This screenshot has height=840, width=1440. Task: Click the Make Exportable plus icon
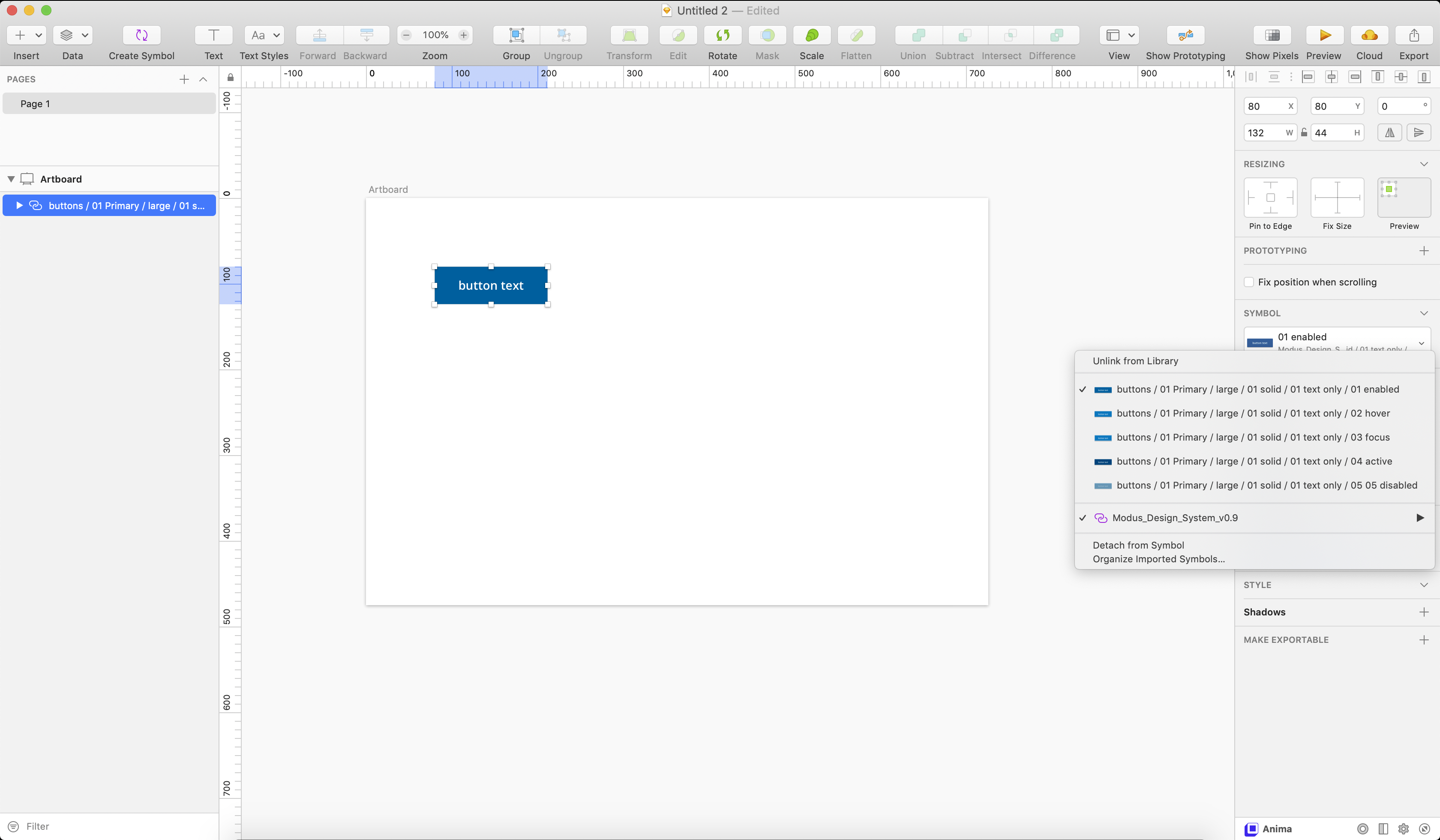click(1424, 639)
